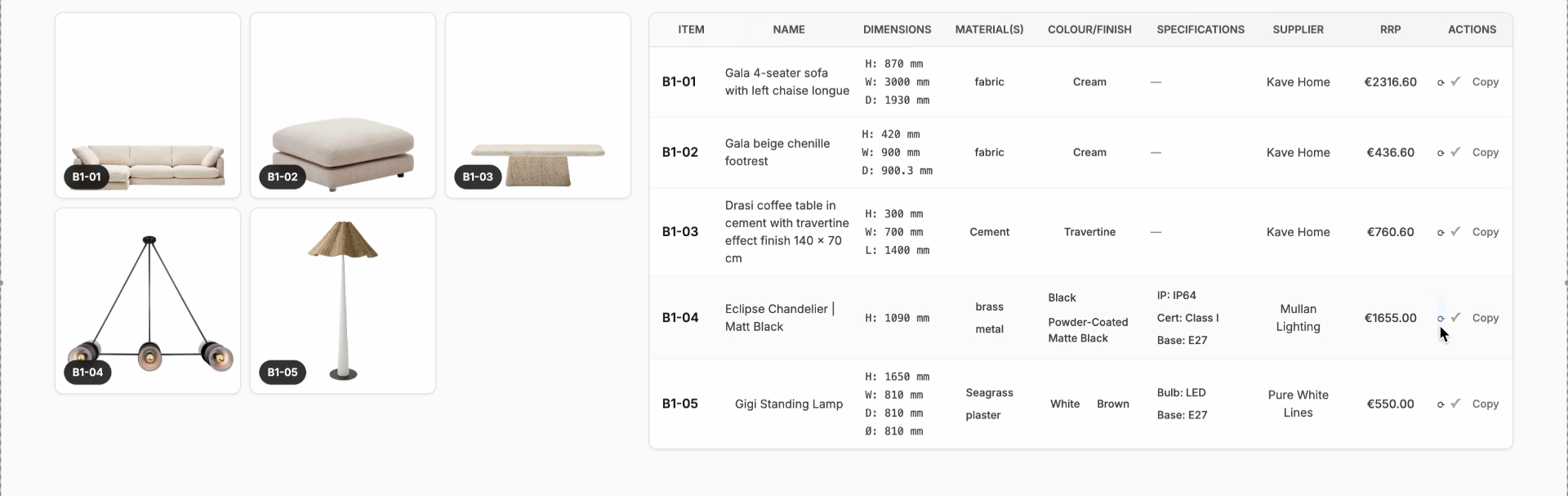
Task: Click Copy for the beige chenille footrest
Action: pyautogui.click(x=1486, y=152)
